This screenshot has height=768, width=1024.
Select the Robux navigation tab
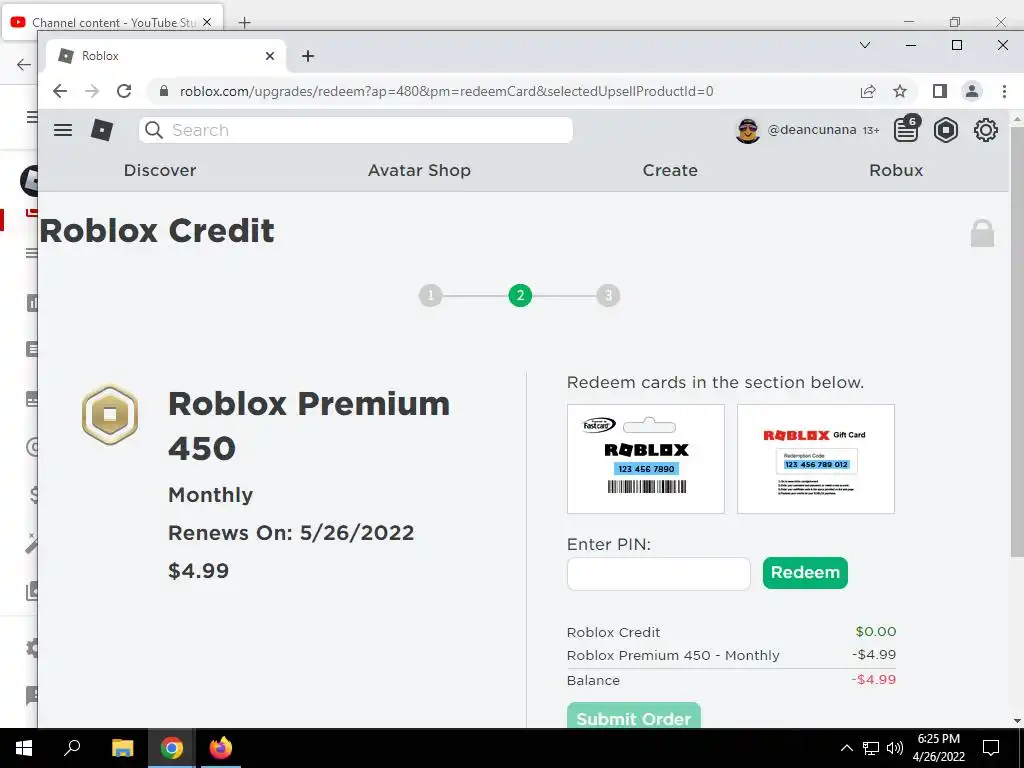click(x=896, y=170)
